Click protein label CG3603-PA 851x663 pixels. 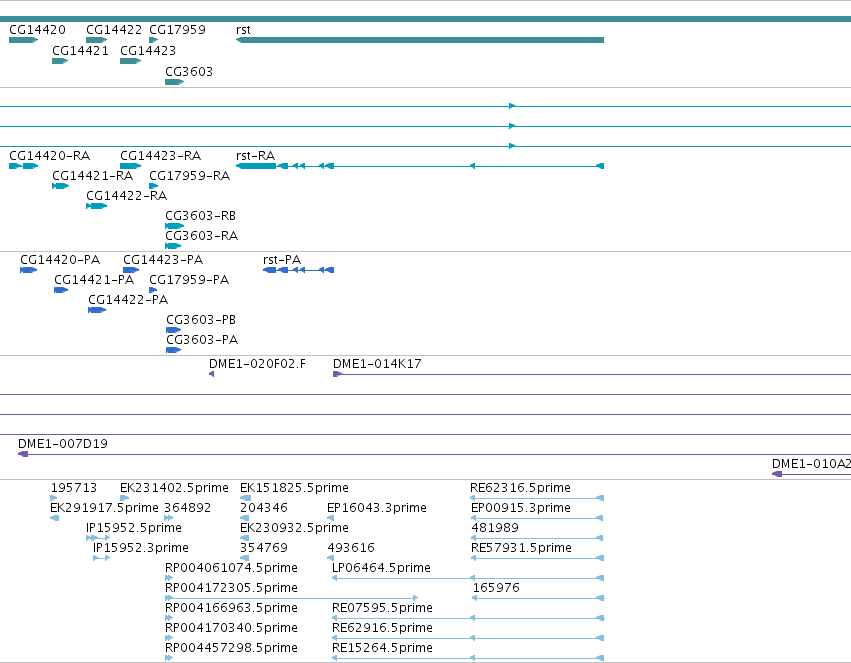click(202, 341)
